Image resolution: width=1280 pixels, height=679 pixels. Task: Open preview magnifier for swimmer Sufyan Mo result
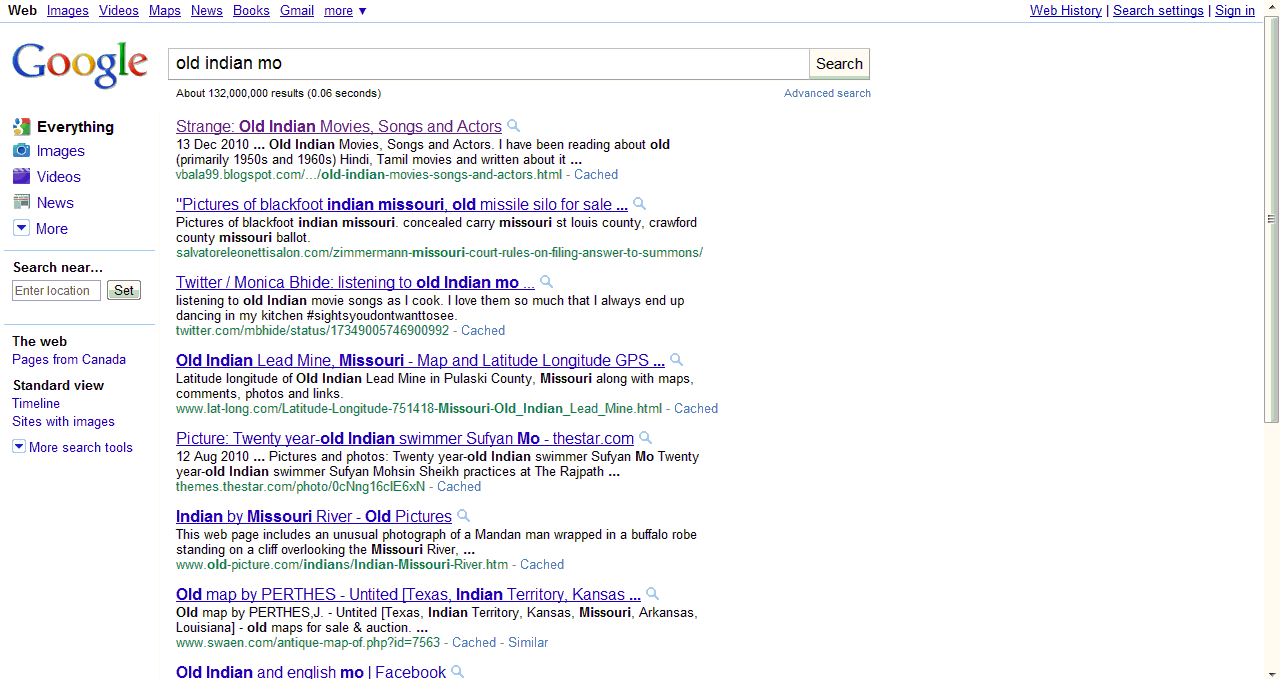pyautogui.click(x=646, y=438)
